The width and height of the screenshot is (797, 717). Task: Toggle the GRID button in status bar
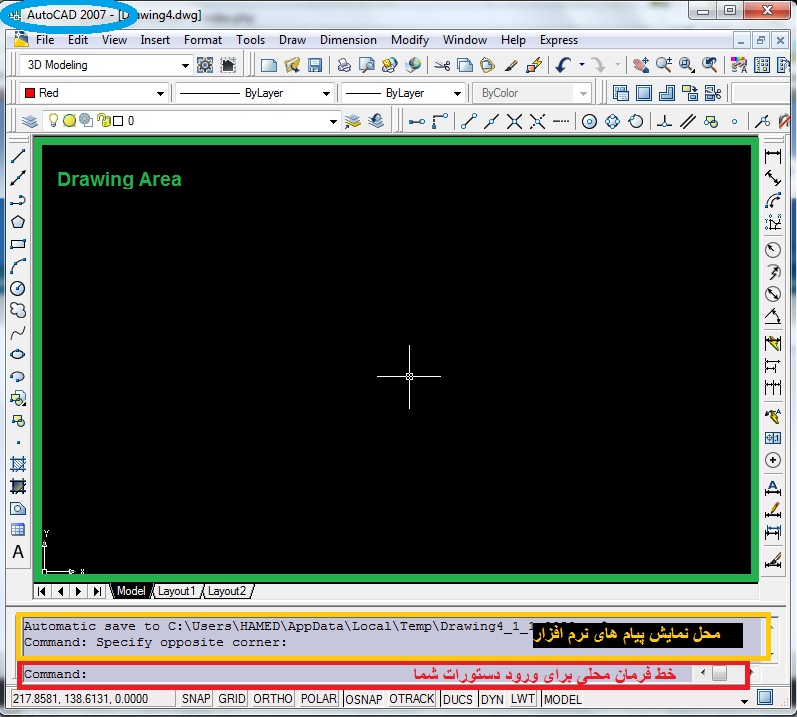[232, 699]
